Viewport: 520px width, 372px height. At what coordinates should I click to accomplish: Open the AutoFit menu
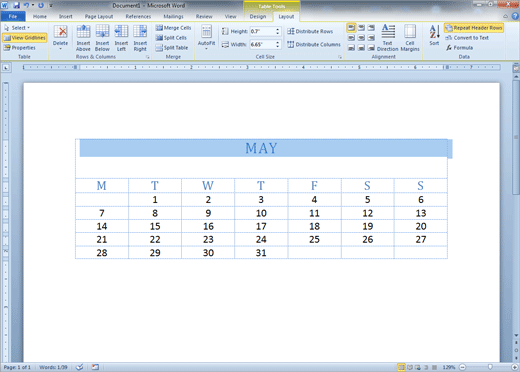206,38
